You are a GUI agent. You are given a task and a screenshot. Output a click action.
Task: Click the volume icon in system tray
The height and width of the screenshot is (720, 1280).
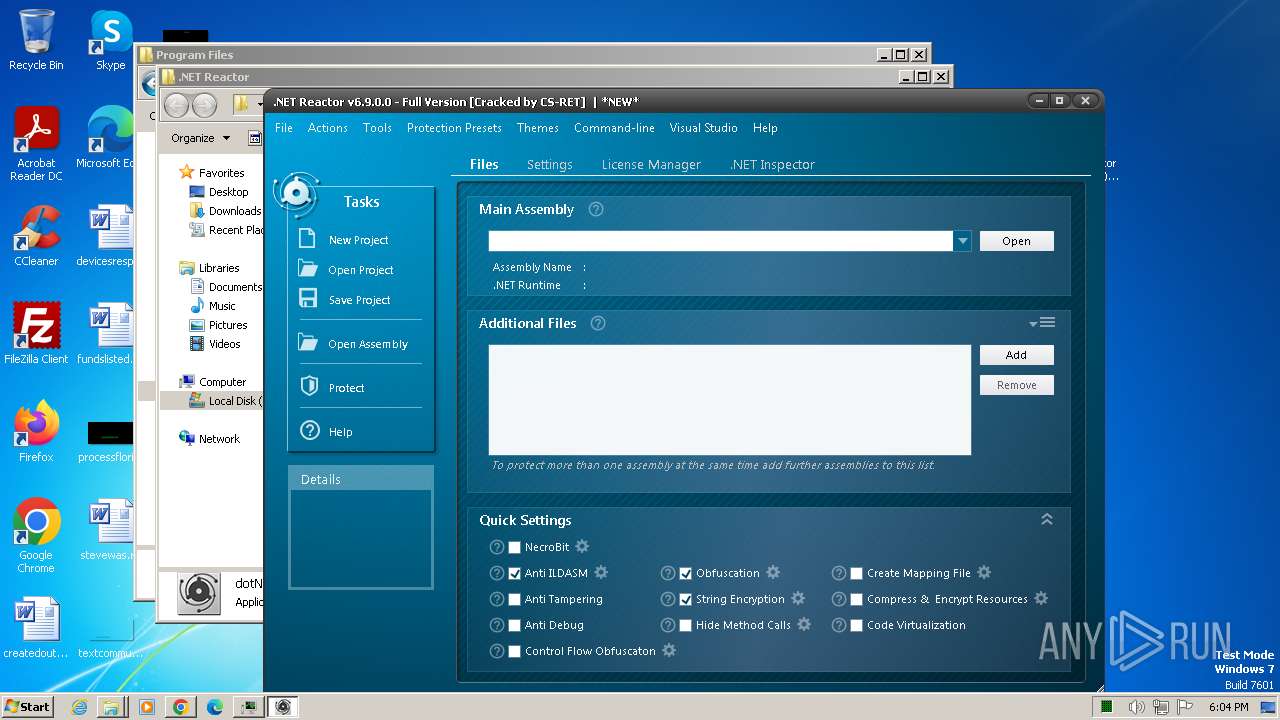click(x=1137, y=707)
